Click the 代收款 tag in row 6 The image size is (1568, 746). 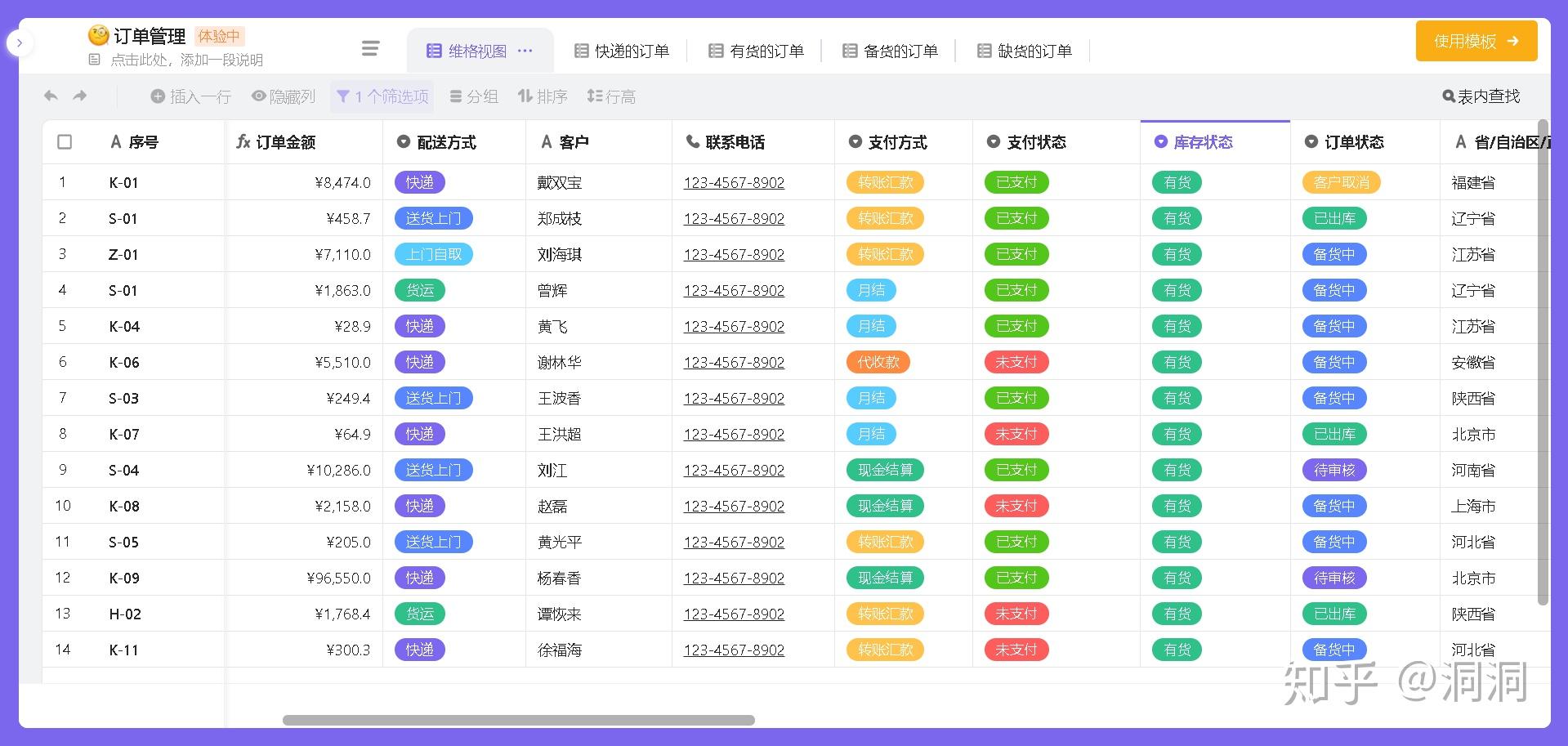tap(878, 362)
